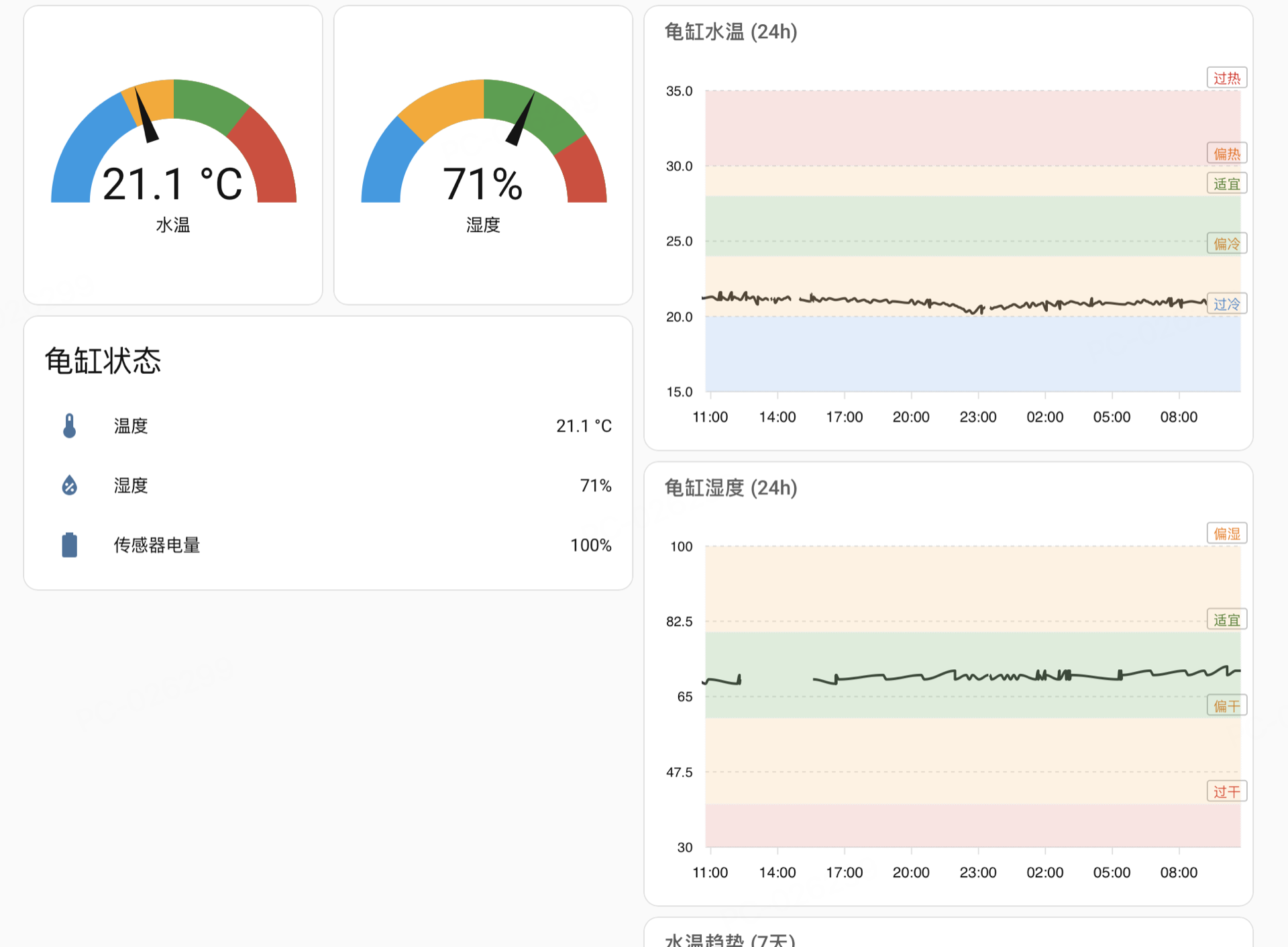Image resolution: width=1288 pixels, height=947 pixels.
Task: Click the thermometer icon beside 温度
Action: 69,426
